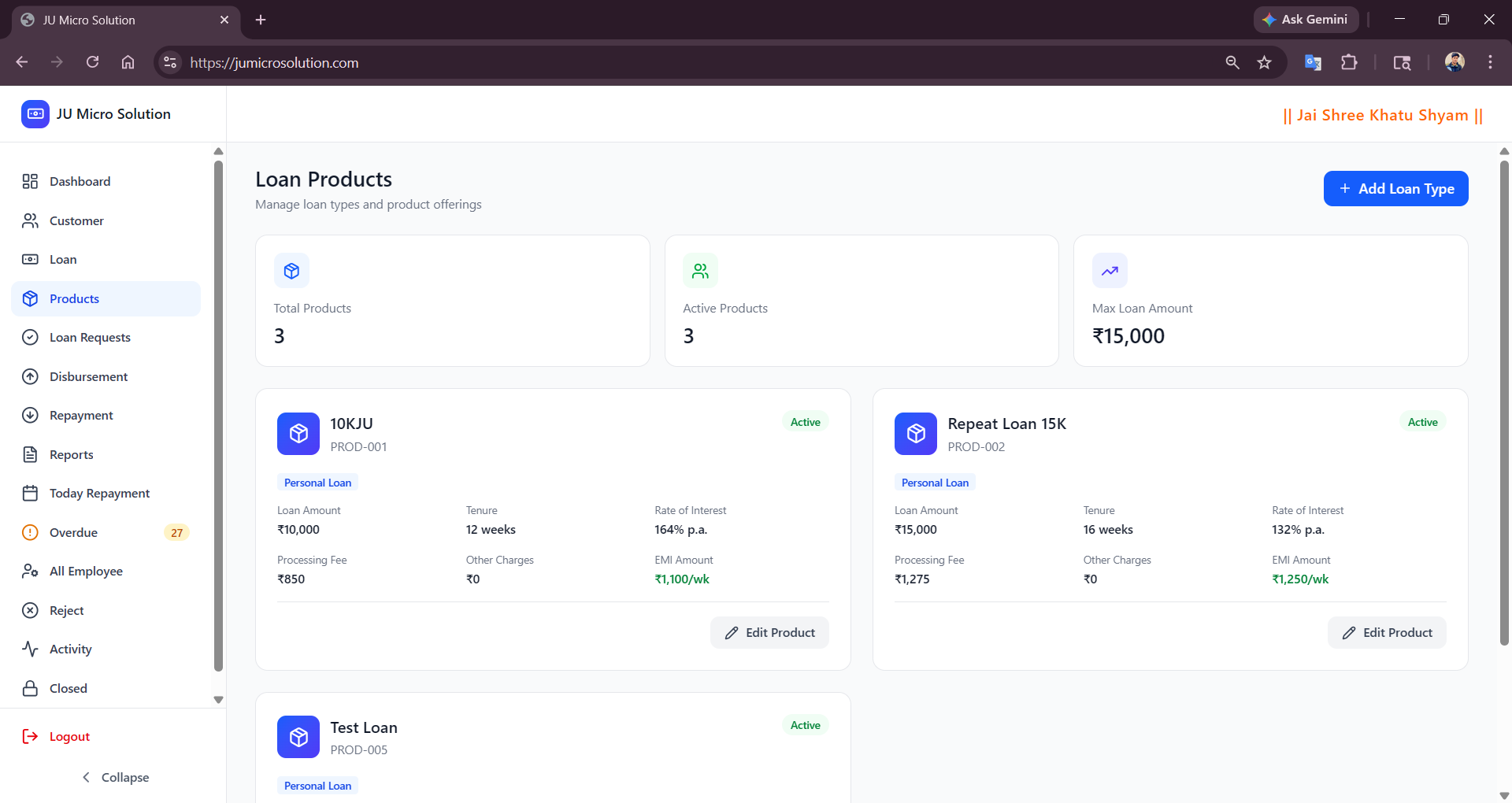Click the PROD-001 product code
Image resolution: width=1512 pixels, height=803 pixels.
358,447
